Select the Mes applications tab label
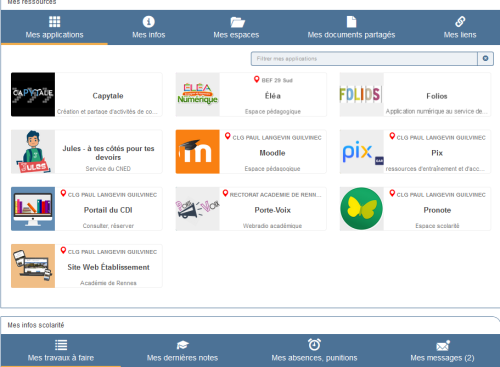This screenshot has height=367, width=500. click(55, 35)
